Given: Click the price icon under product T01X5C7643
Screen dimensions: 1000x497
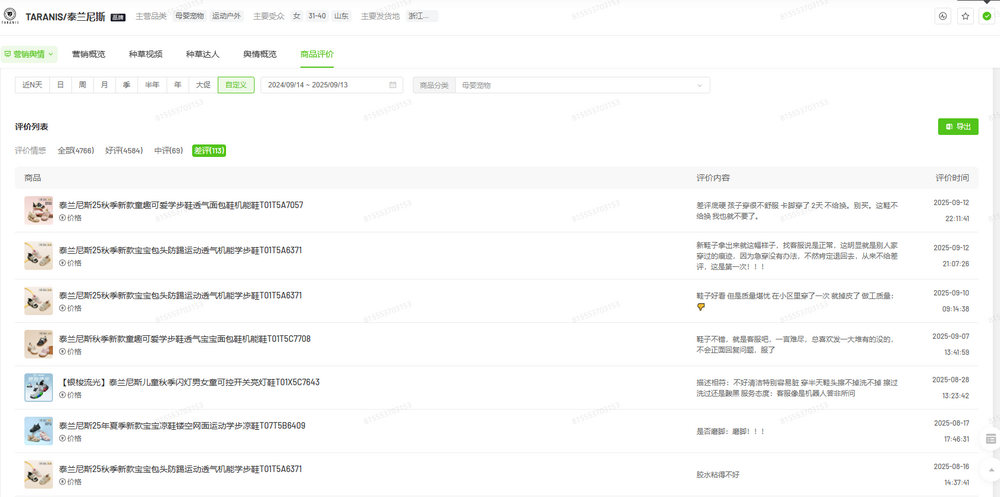Looking at the screenshot, I should (62, 395).
